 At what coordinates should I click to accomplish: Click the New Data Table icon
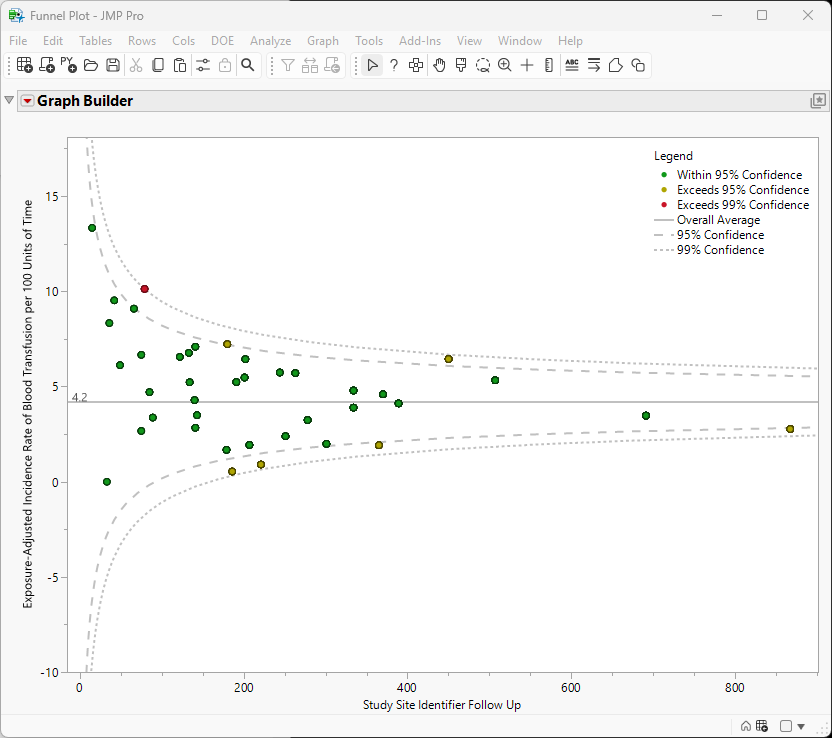24,65
